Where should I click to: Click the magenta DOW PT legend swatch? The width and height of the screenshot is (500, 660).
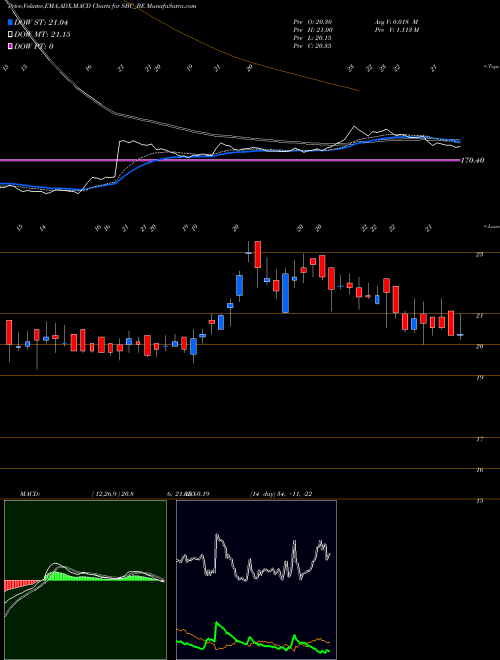click(x=10, y=46)
